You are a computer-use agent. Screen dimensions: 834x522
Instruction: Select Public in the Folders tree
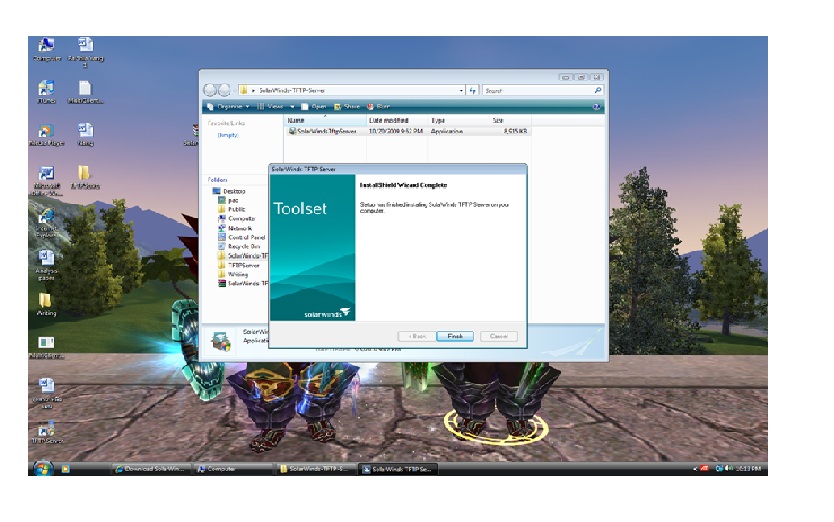231,209
